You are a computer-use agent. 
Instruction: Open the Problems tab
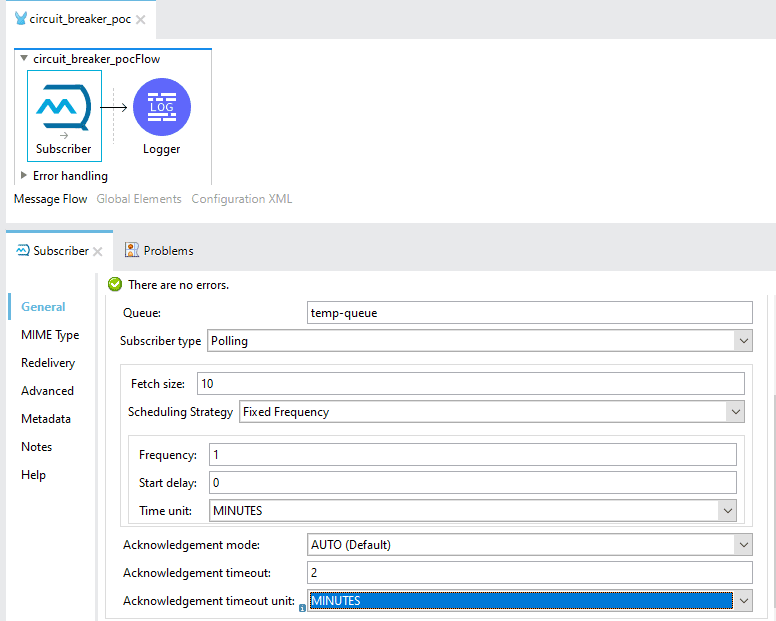[x=159, y=250]
